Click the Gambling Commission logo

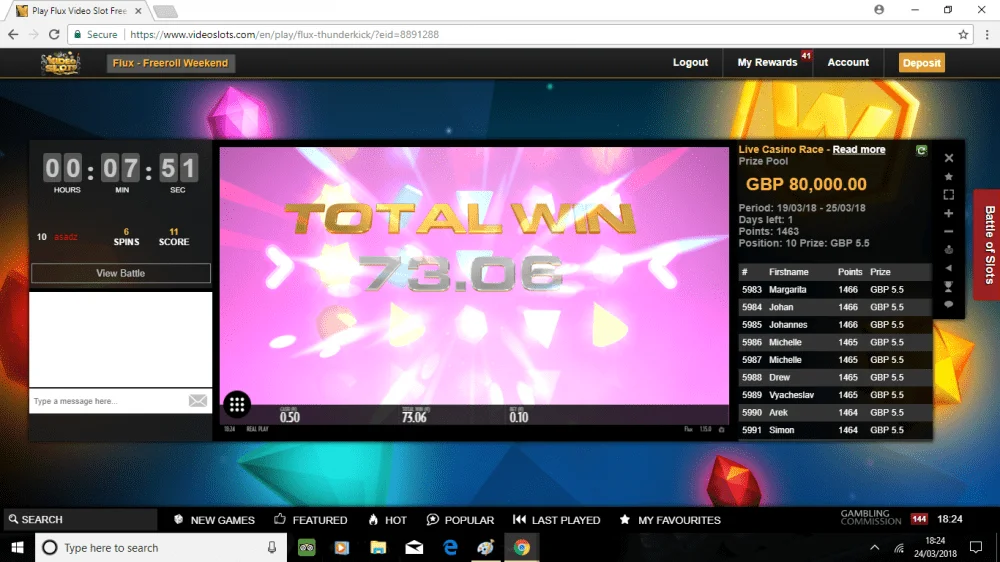[x=871, y=517]
